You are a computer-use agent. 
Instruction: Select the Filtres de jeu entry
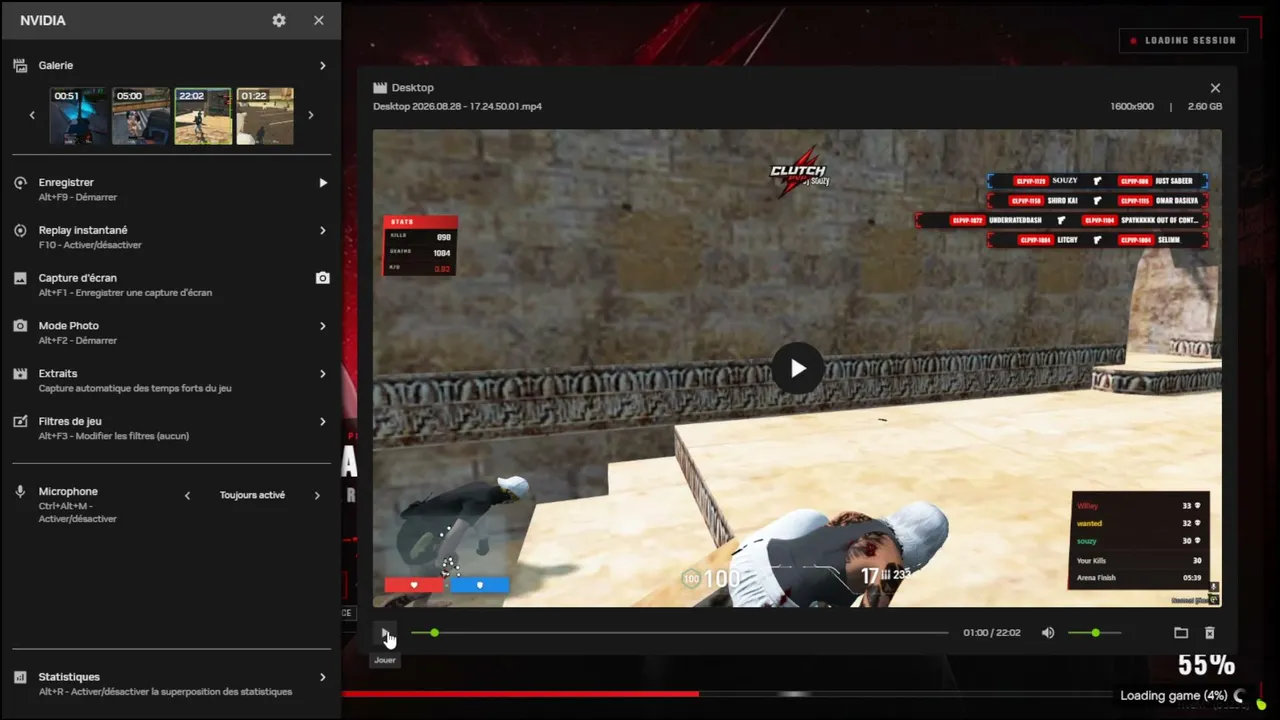[70, 422]
